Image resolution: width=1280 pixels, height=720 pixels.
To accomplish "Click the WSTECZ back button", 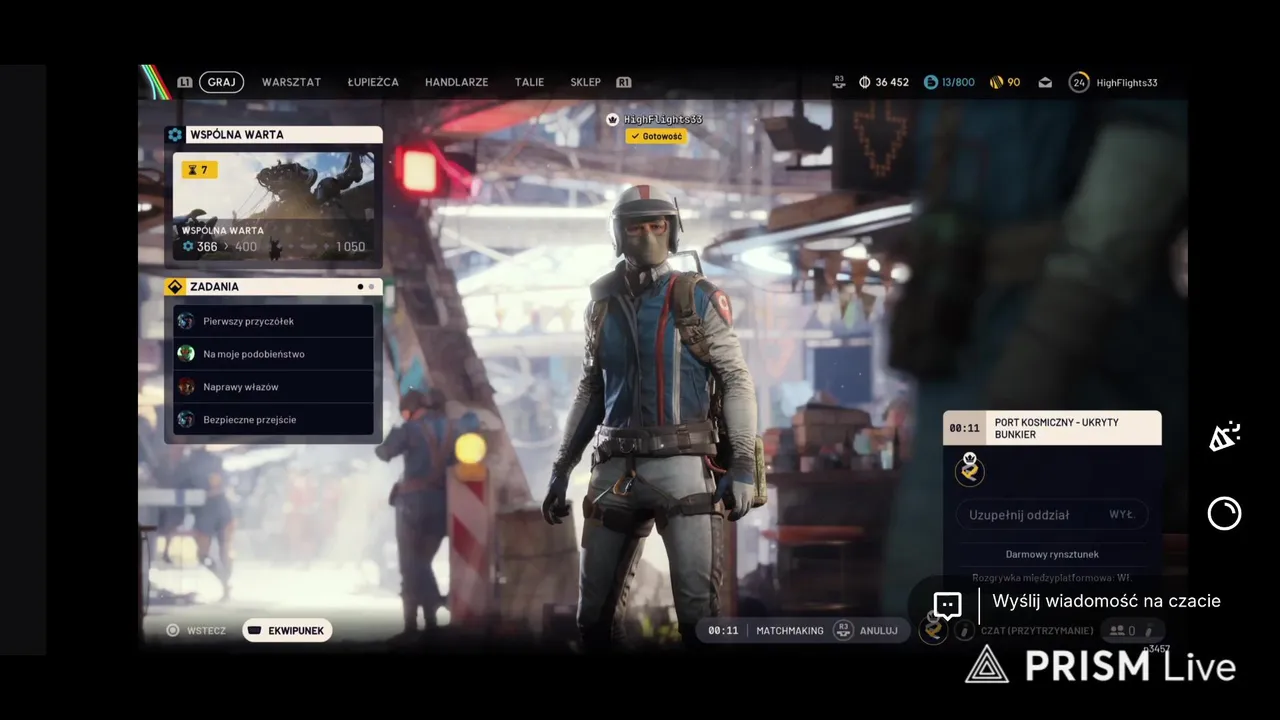I will click(197, 630).
